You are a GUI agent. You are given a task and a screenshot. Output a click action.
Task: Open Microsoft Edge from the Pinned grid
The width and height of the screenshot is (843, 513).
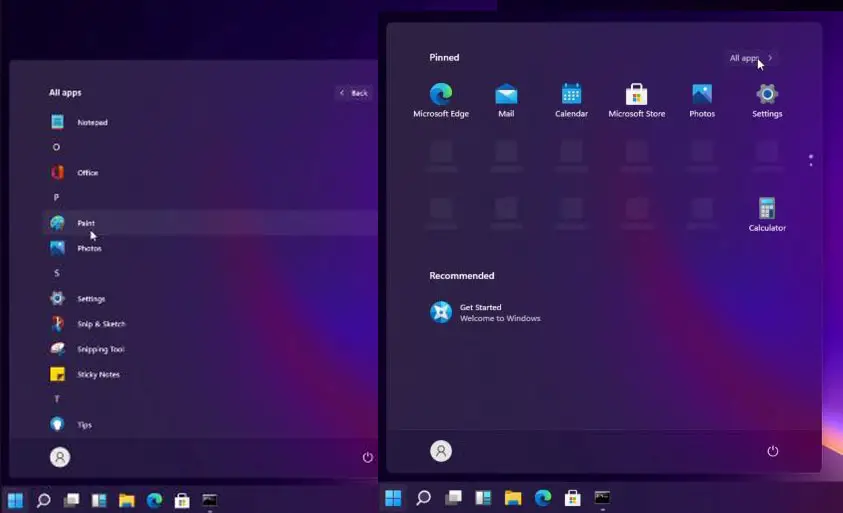[x=441, y=101]
